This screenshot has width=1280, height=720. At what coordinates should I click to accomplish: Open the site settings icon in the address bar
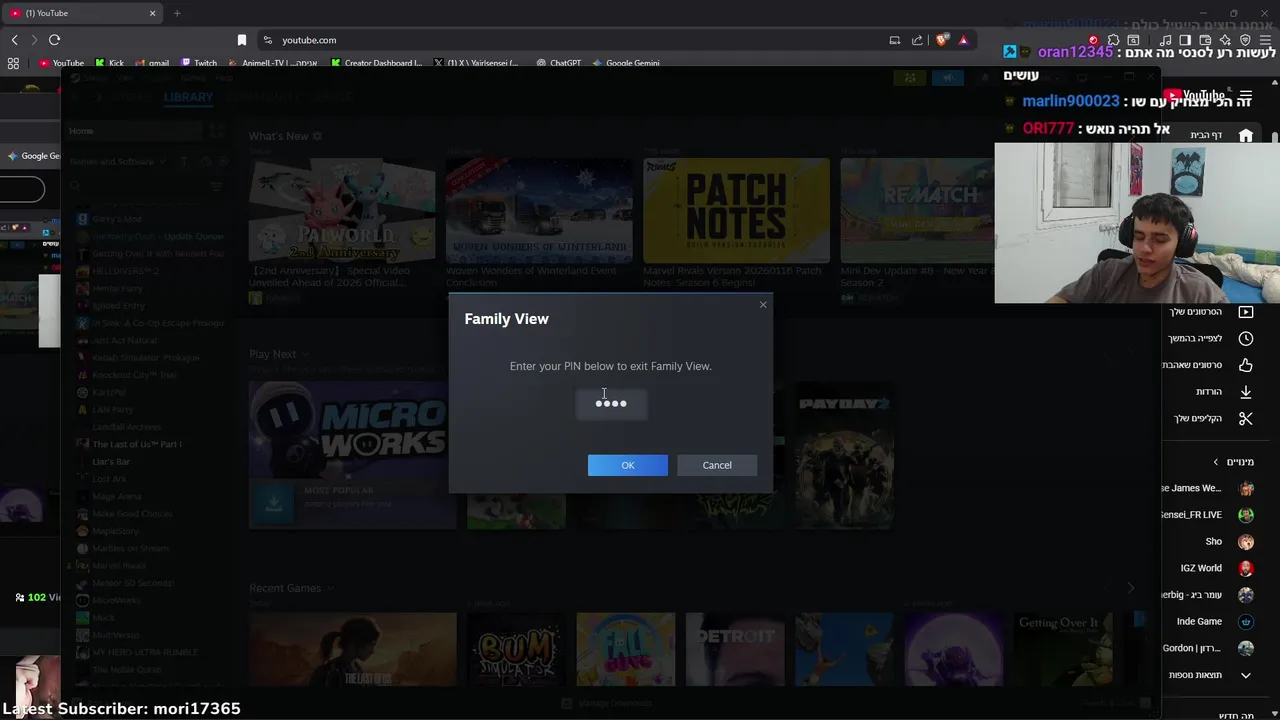(x=267, y=40)
